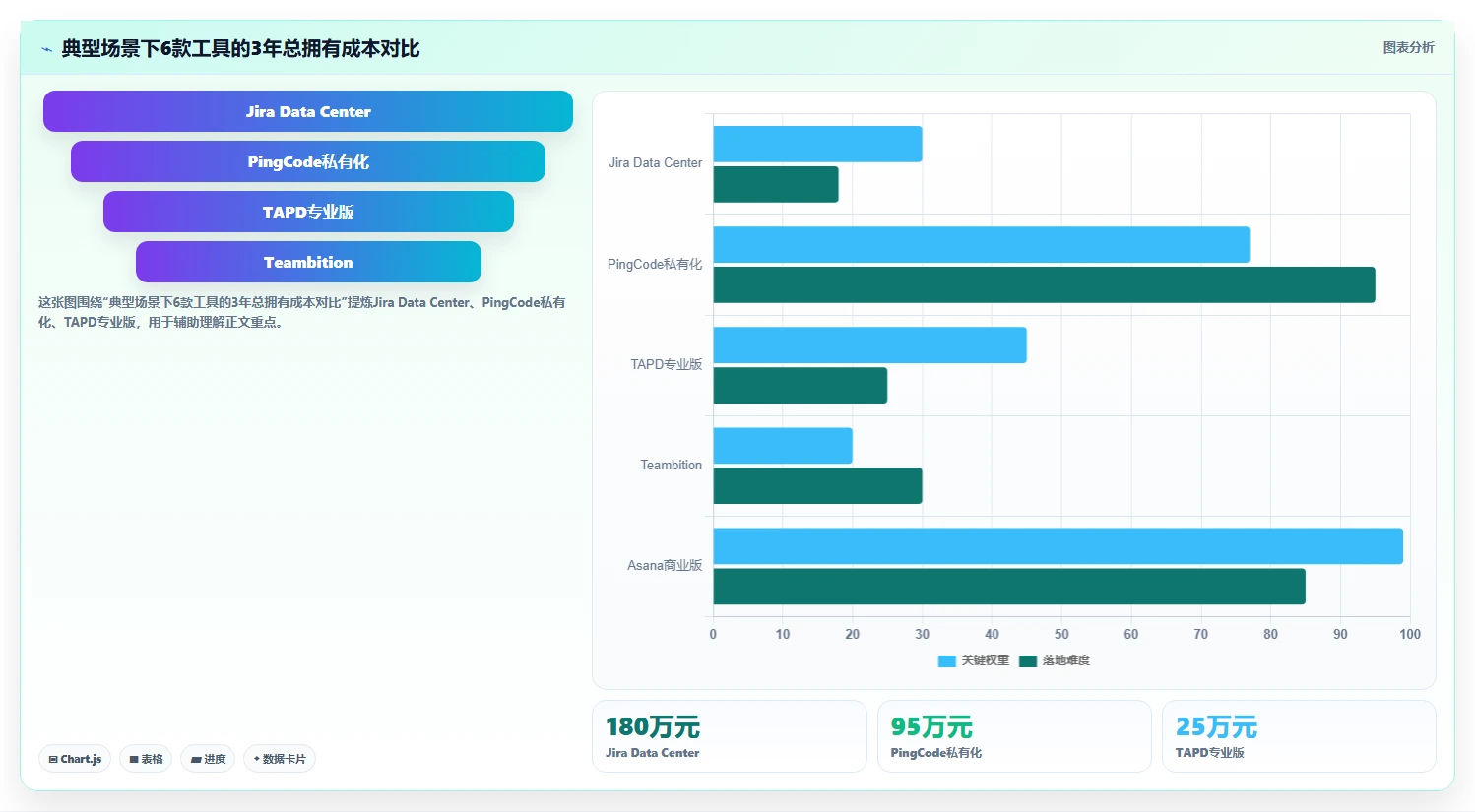Screen dimensions: 1475x812
Task: Click the Asana商业版 chart axis label
Action: [665, 565]
